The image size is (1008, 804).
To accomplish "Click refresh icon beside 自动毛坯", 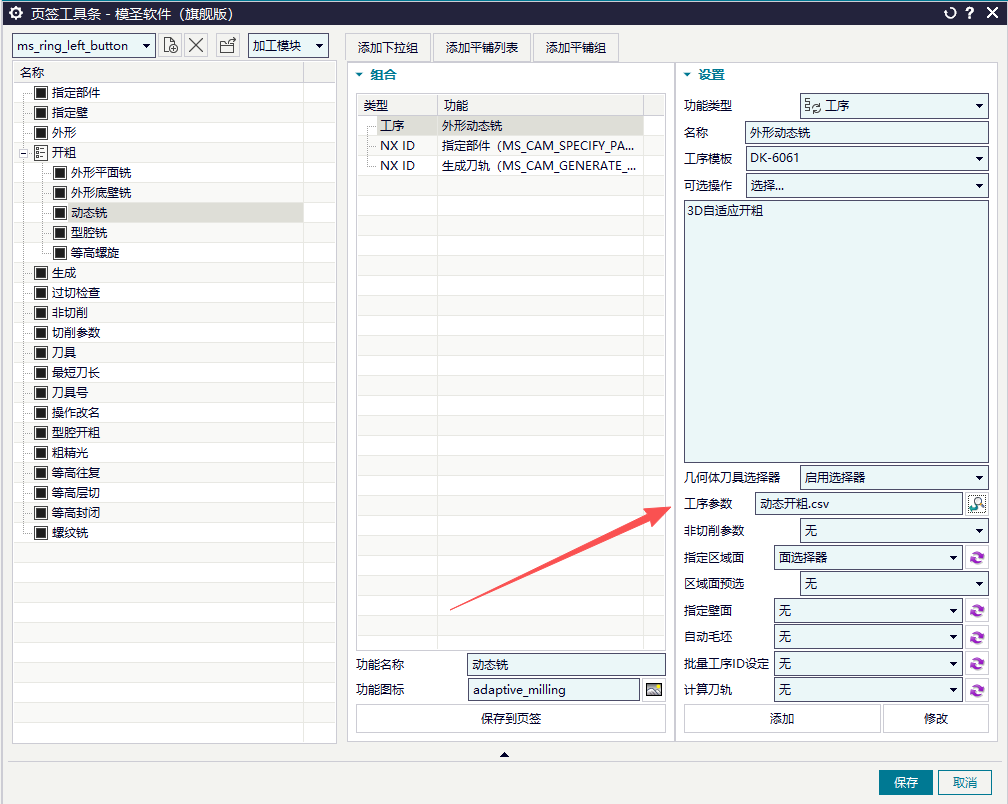I will [976, 637].
